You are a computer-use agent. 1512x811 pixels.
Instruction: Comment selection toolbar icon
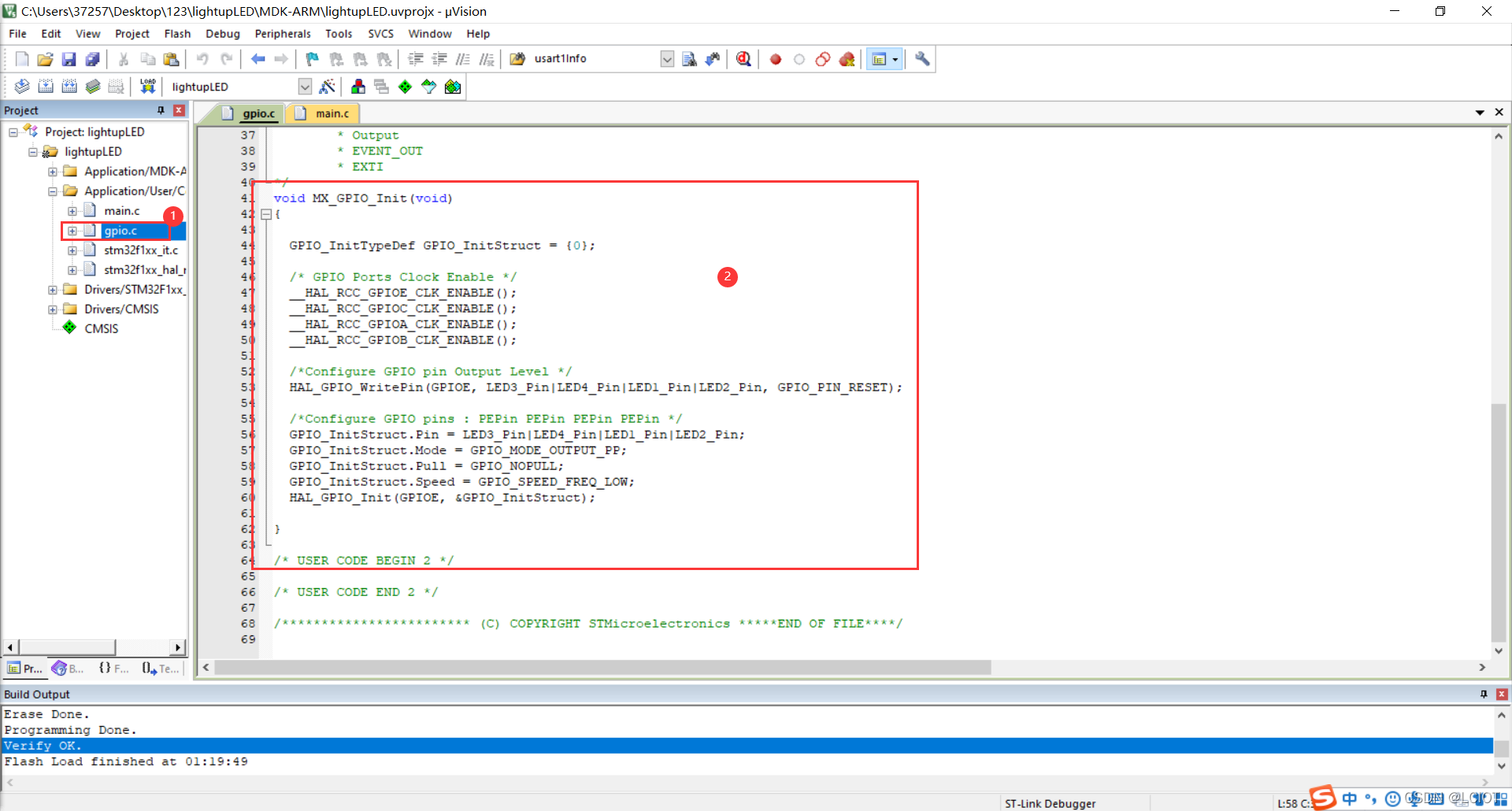463,59
